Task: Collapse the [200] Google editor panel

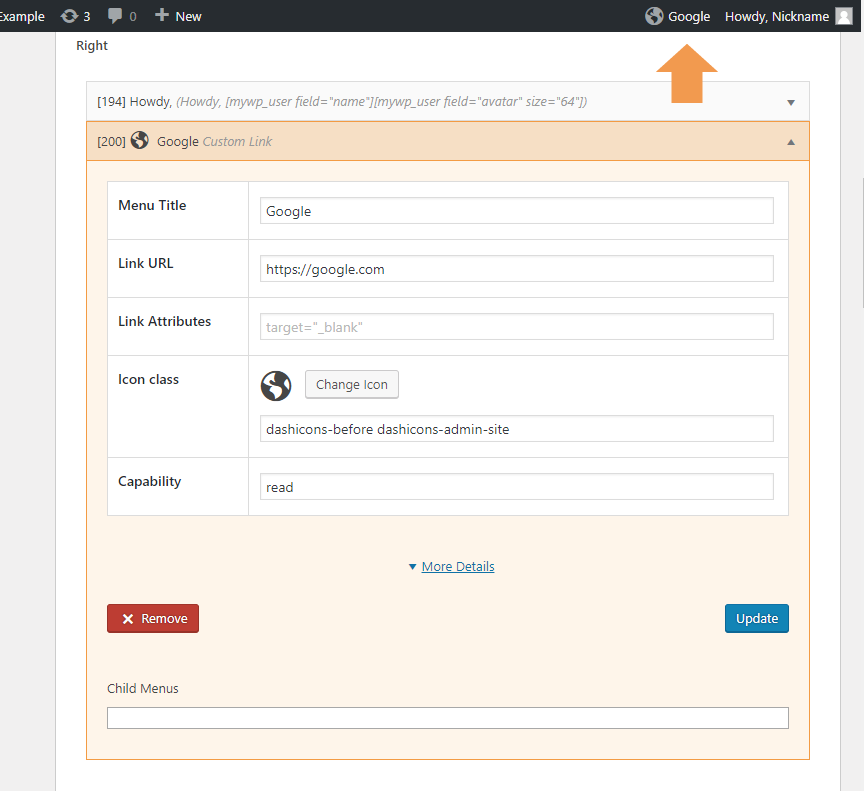Action: (x=790, y=141)
